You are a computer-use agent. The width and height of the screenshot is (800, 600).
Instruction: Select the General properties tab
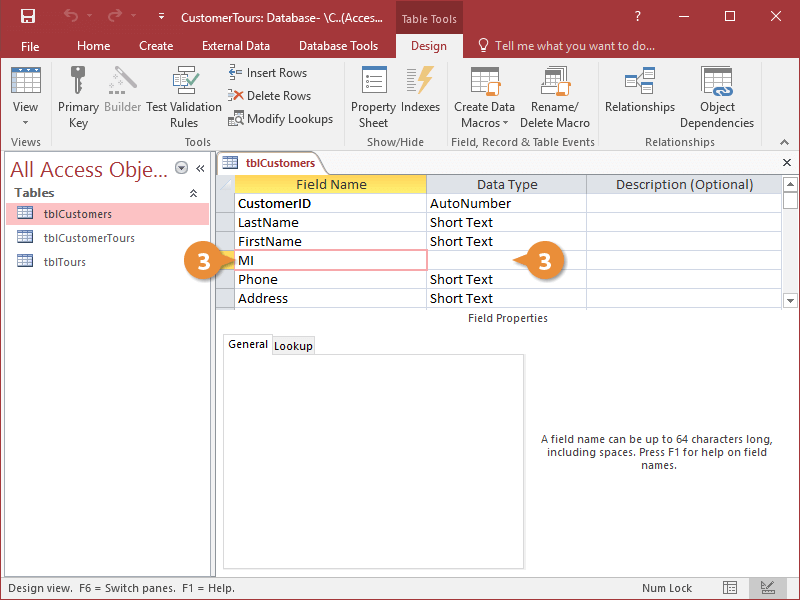coord(248,344)
